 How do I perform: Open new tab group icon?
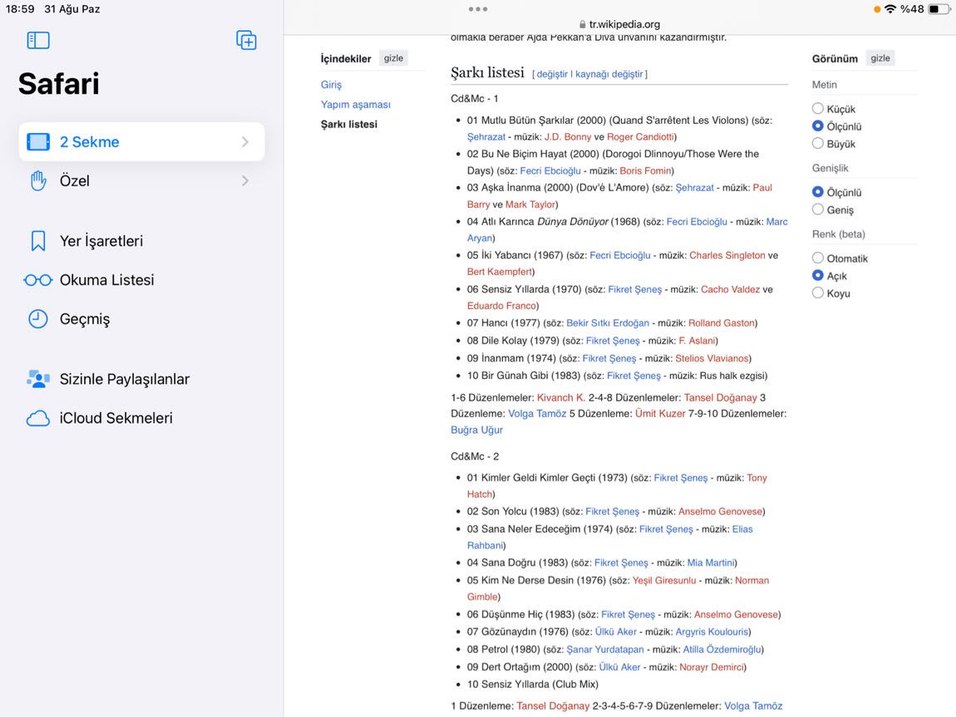[x=246, y=40]
